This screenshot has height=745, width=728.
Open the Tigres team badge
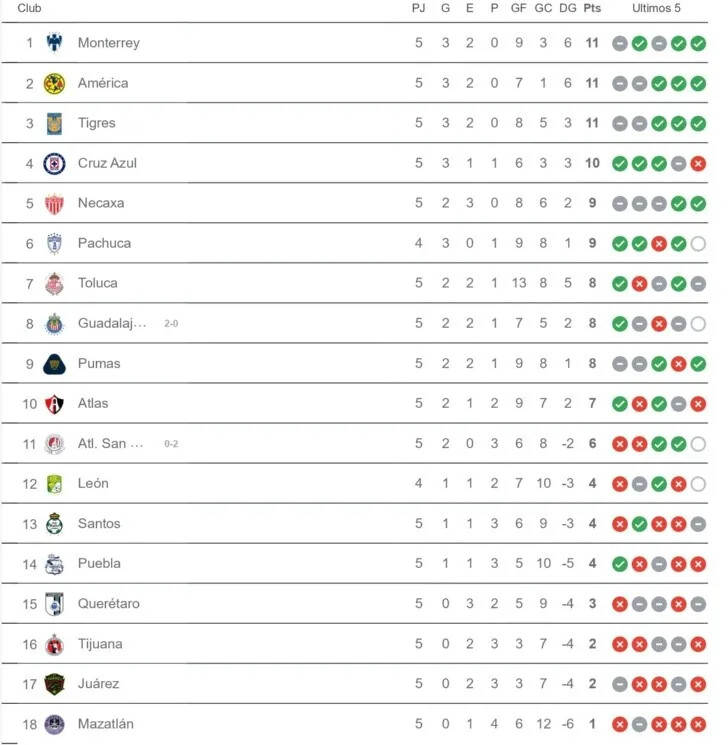[x=54, y=124]
